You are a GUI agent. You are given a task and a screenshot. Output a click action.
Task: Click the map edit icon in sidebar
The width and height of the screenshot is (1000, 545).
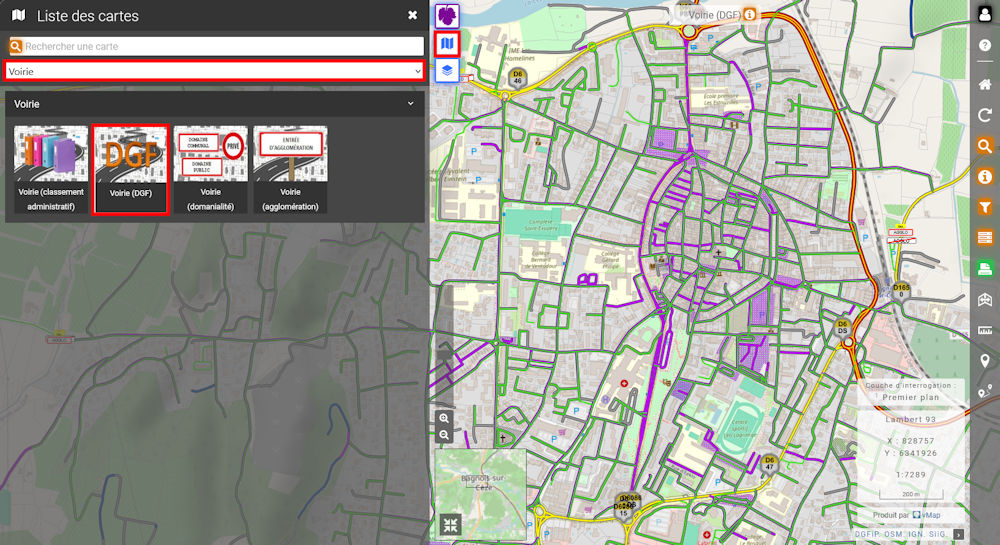click(985, 300)
